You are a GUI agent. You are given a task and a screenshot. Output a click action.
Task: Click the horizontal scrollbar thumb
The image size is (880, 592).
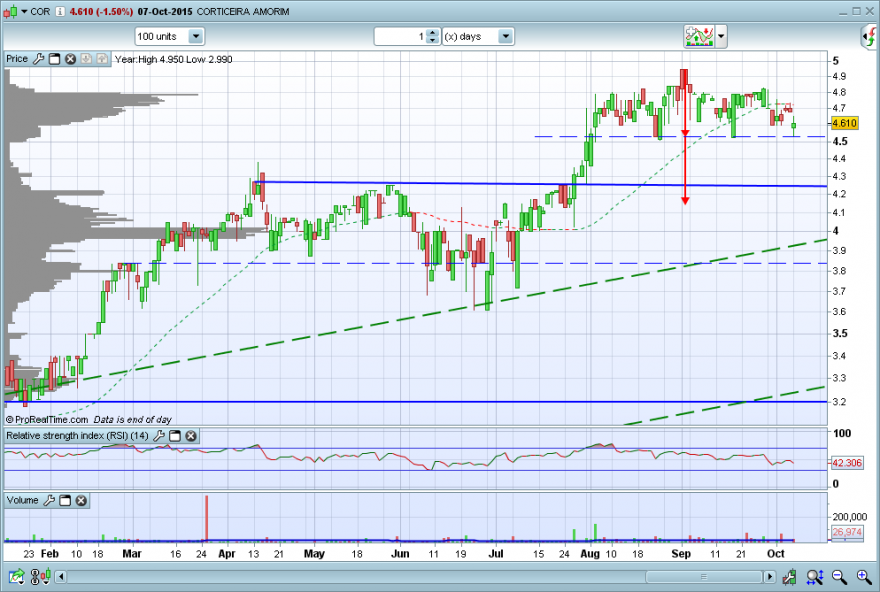[703, 576]
